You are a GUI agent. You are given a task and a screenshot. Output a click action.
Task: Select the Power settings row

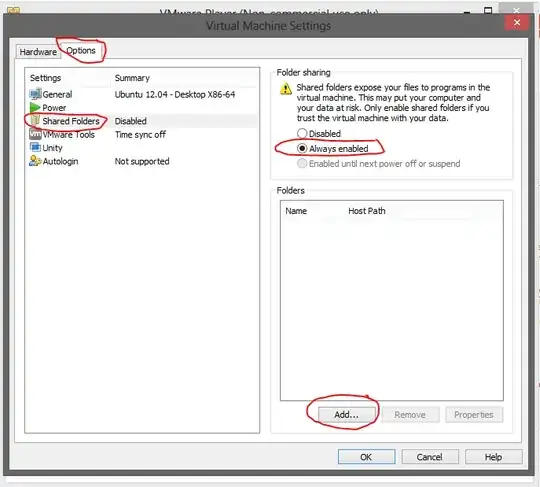142,107
